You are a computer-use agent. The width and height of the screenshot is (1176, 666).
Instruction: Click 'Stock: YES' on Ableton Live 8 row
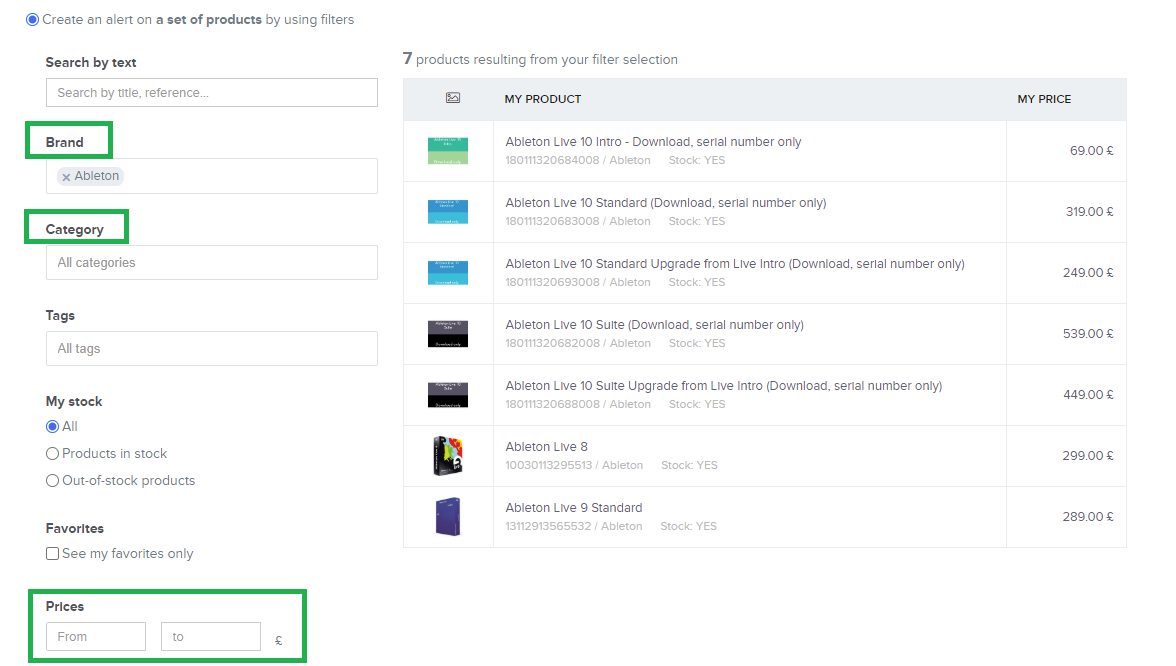pyautogui.click(x=689, y=465)
